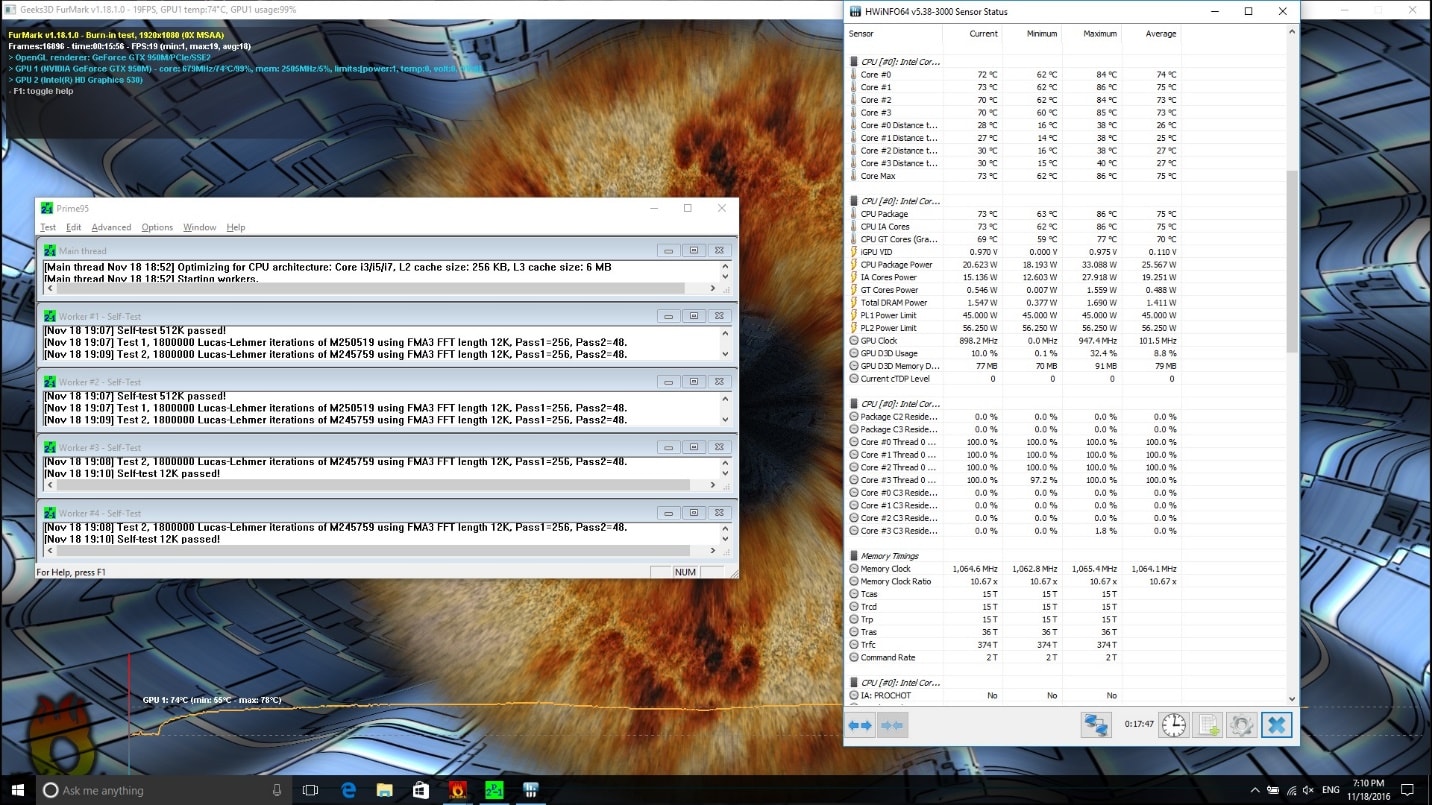Reset the HWiNFO sensor clock timer
The height and width of the screenshot is (805, 1432).
tap(1173, 725)
